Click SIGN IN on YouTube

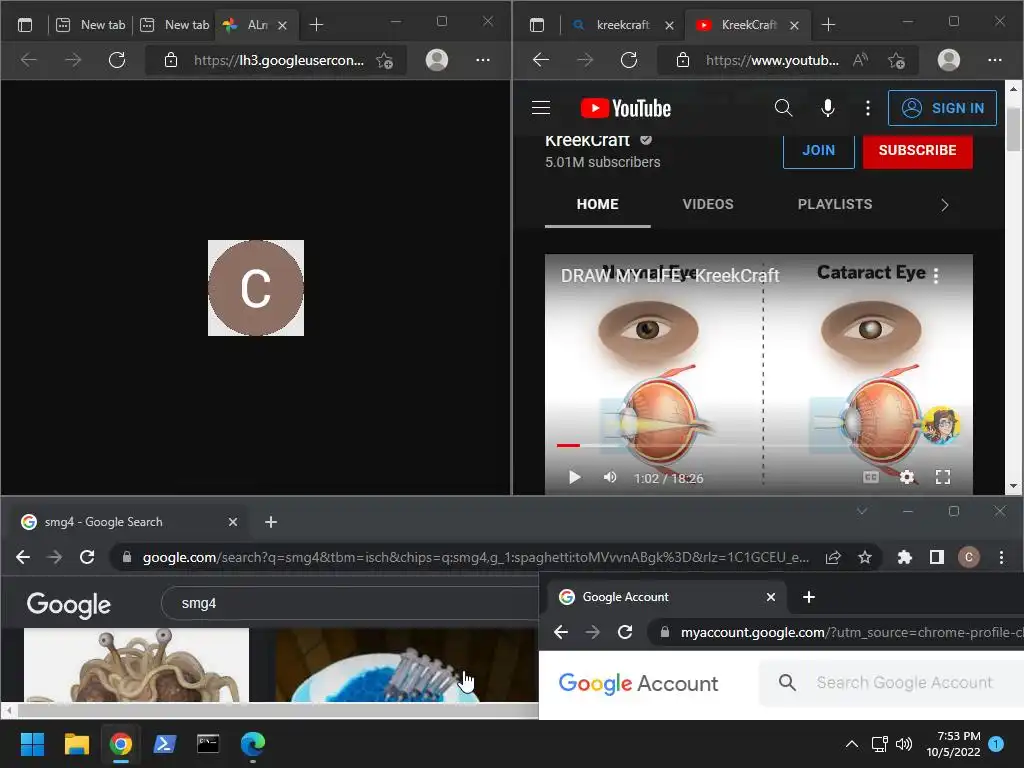[942, 108]
